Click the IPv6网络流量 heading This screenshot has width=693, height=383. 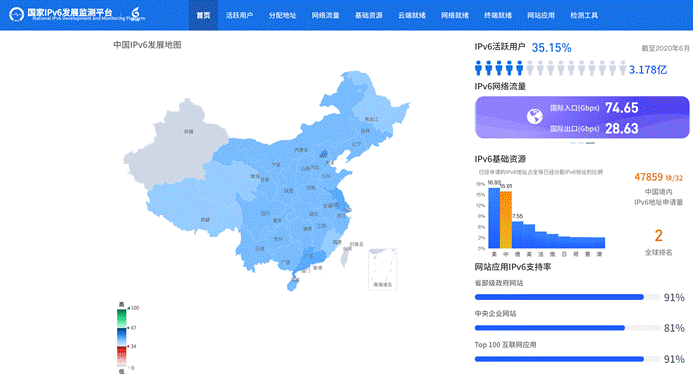coord(500,87)
